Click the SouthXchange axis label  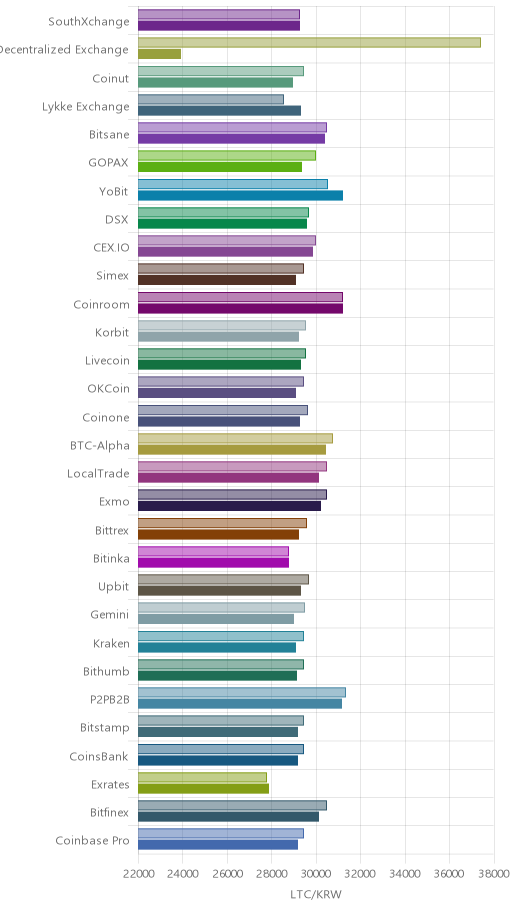88,22
